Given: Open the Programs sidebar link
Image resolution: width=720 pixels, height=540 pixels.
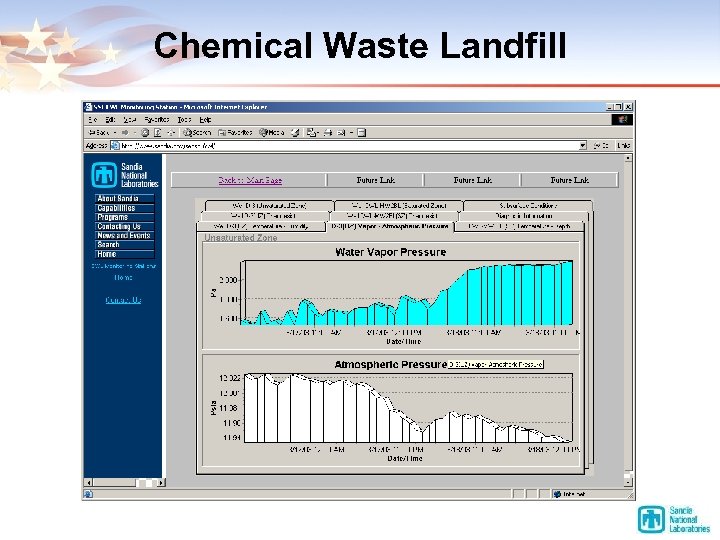Looking at the screenshot, I should (124, 217).
